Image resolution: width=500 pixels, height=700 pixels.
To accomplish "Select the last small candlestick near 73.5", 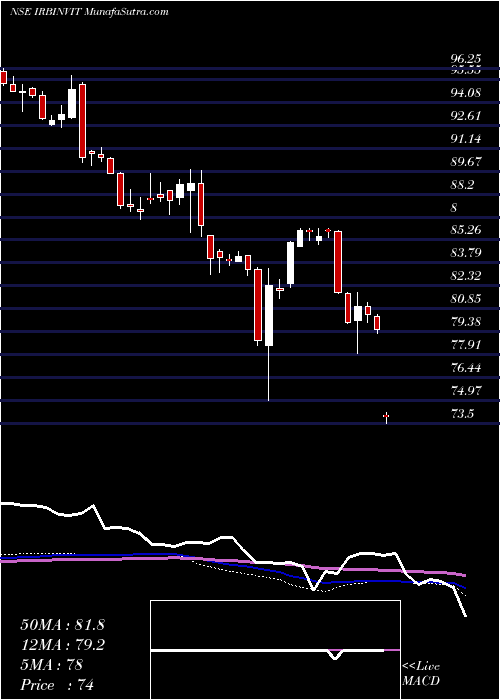I will [x=386, y=417].
